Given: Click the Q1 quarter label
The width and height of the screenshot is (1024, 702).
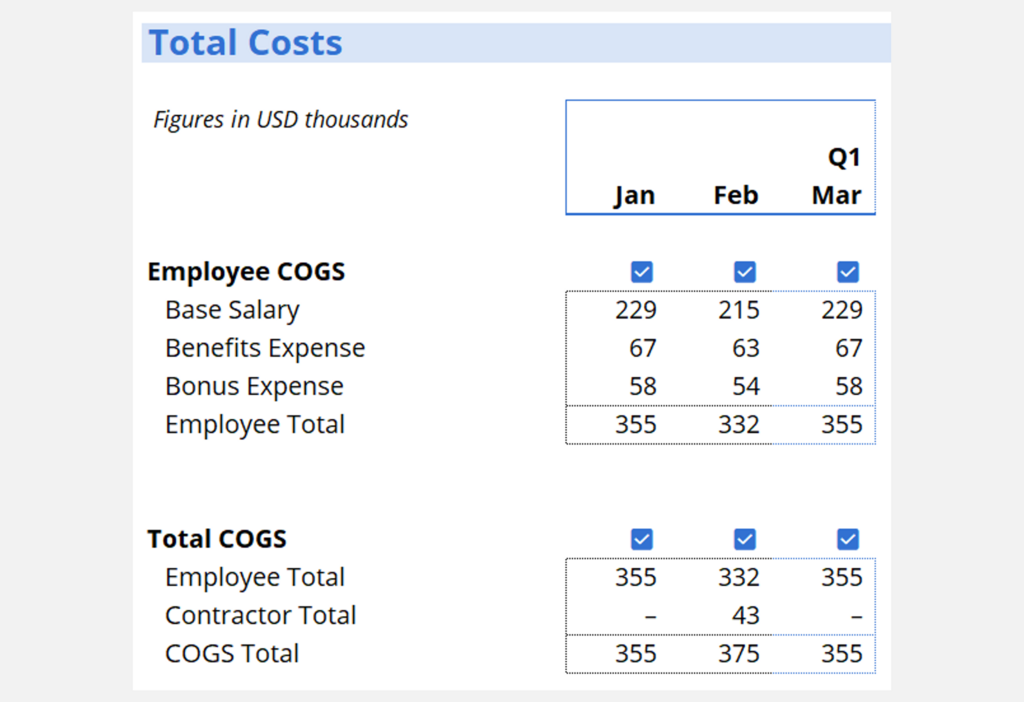Looking at the screenshot, I should pos(844,158).
